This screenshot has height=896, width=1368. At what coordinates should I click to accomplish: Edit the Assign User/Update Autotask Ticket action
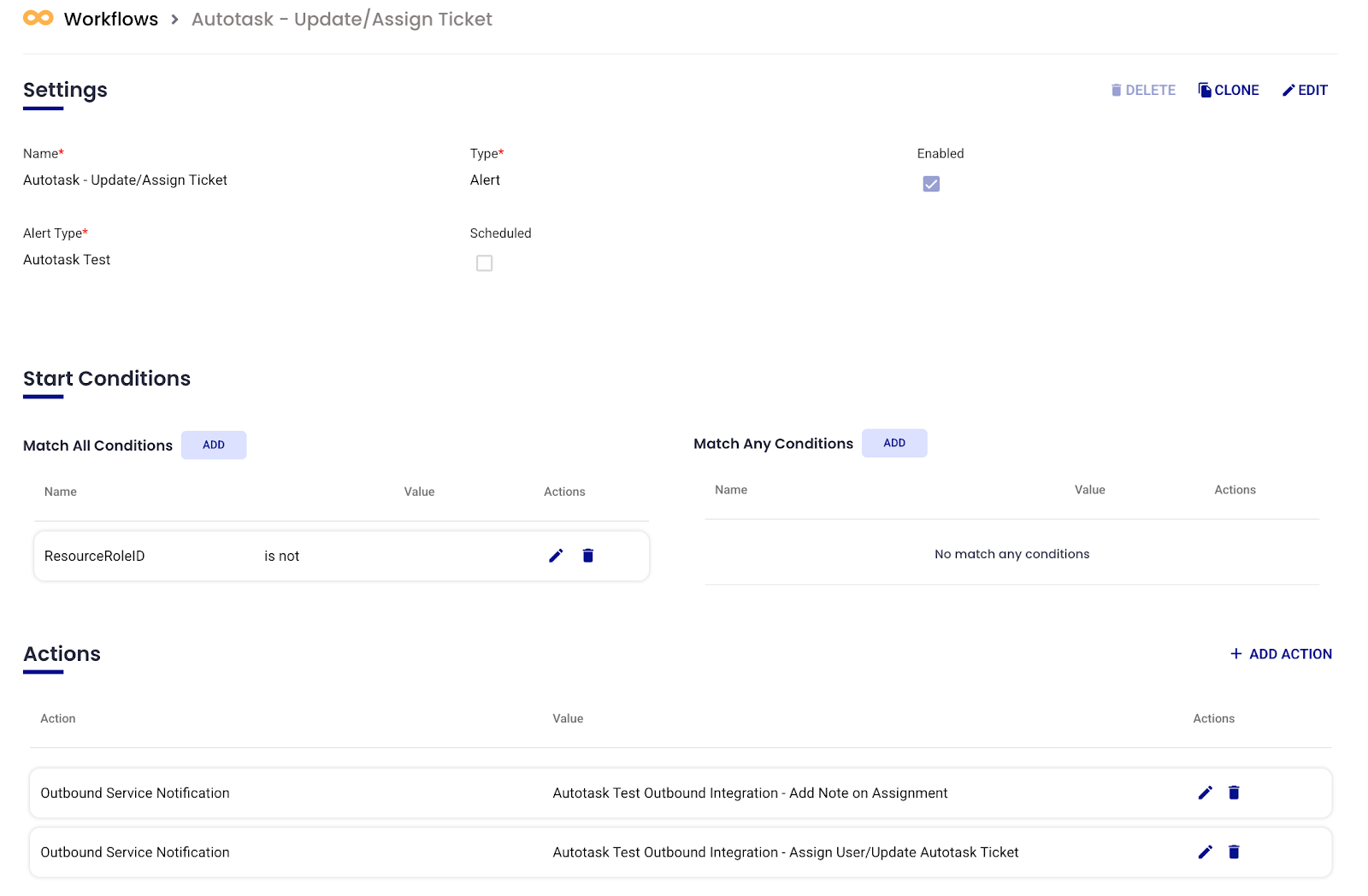point(1206,852)
